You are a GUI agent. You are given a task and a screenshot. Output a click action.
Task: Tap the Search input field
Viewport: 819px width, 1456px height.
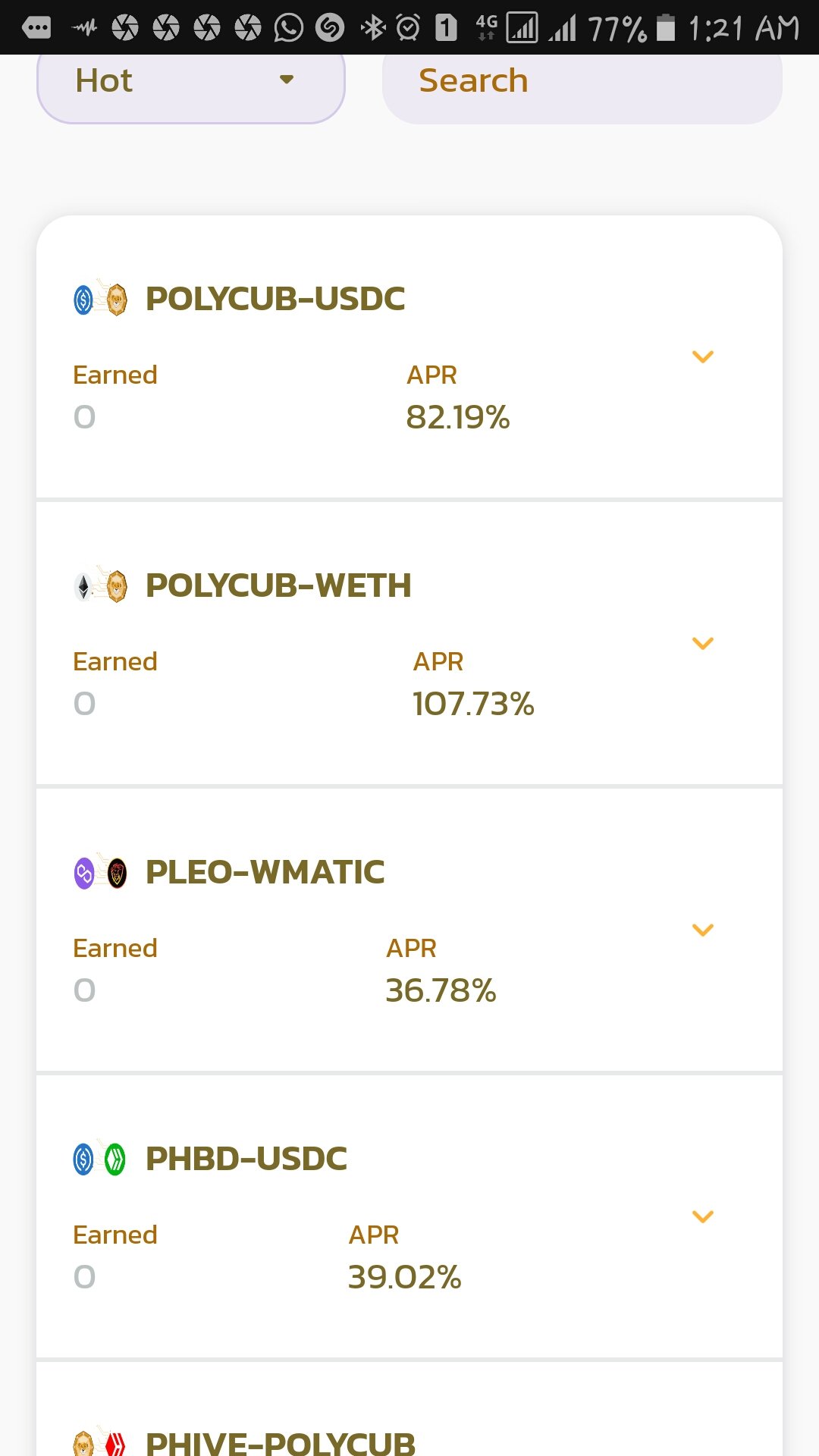(582, 82)
